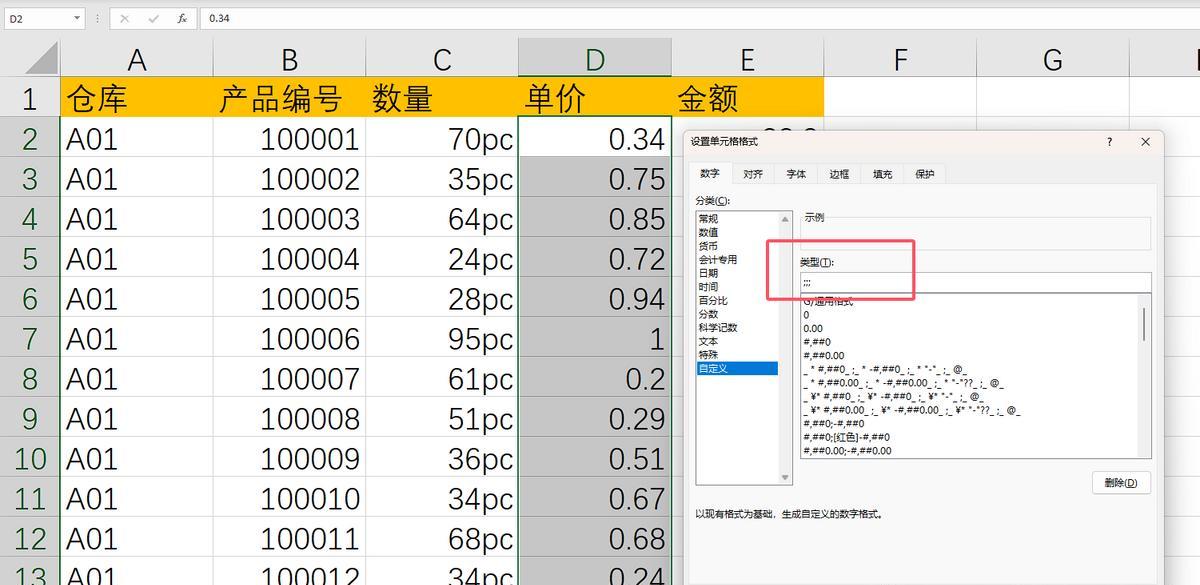Select column D header
This screenshot has height=585, width=1200.
pyautogui.click(x=595, y=59)
